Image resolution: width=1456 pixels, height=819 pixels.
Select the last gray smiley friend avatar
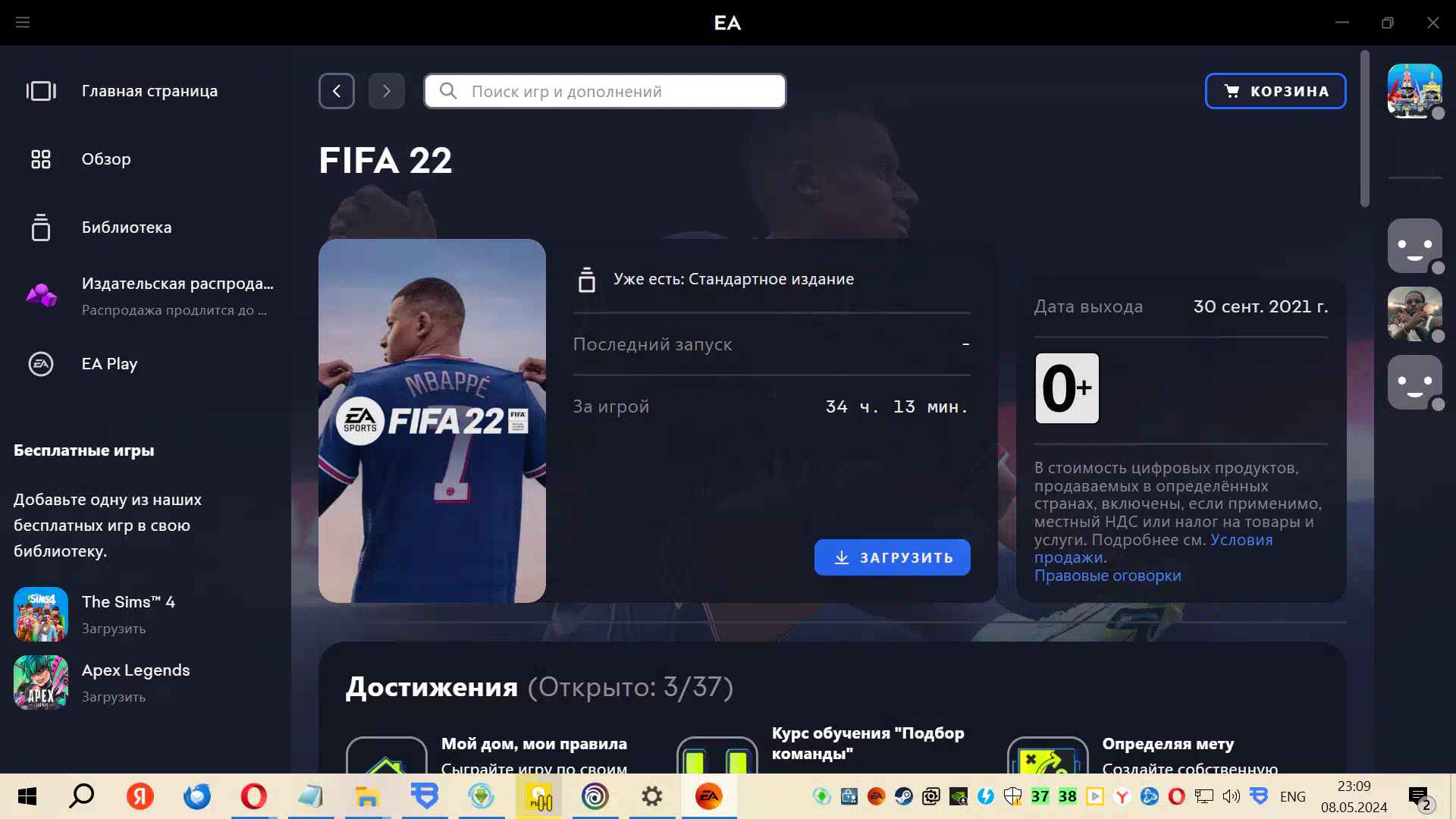(1415, 382)
